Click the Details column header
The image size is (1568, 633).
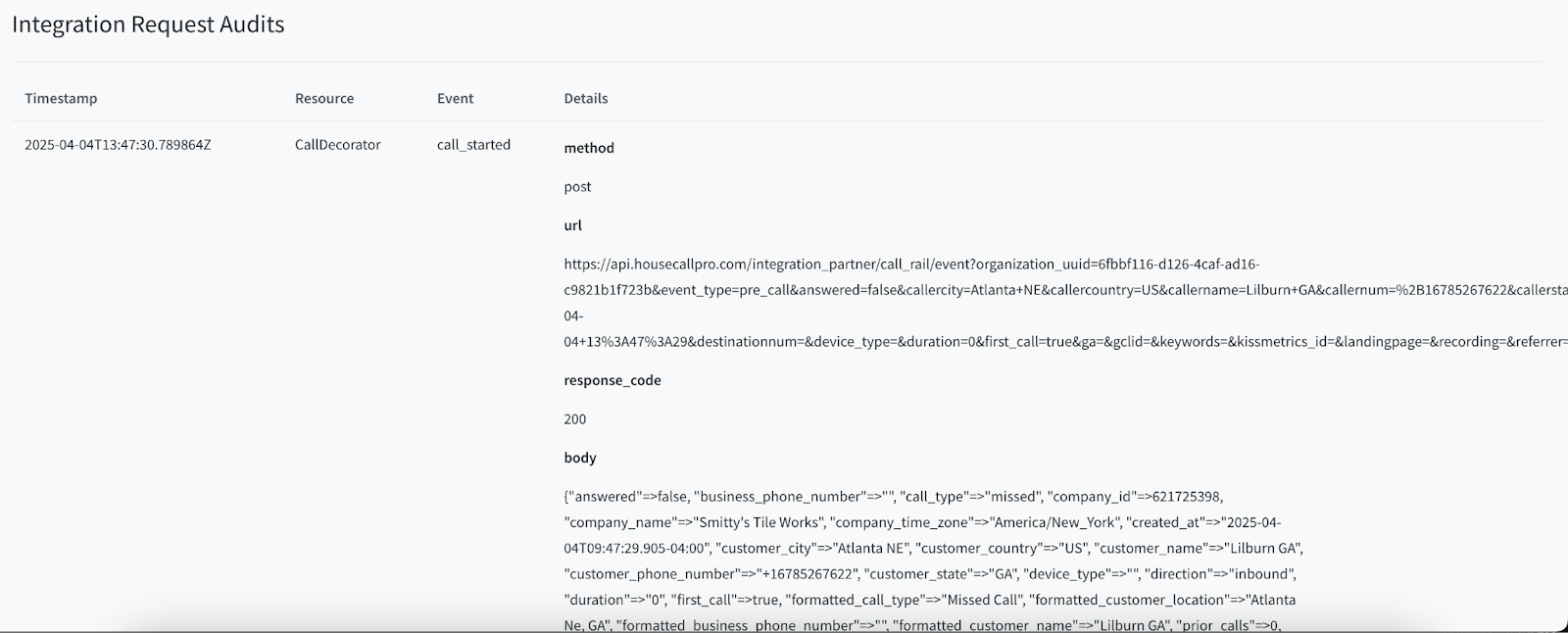[x=586, y=98]
